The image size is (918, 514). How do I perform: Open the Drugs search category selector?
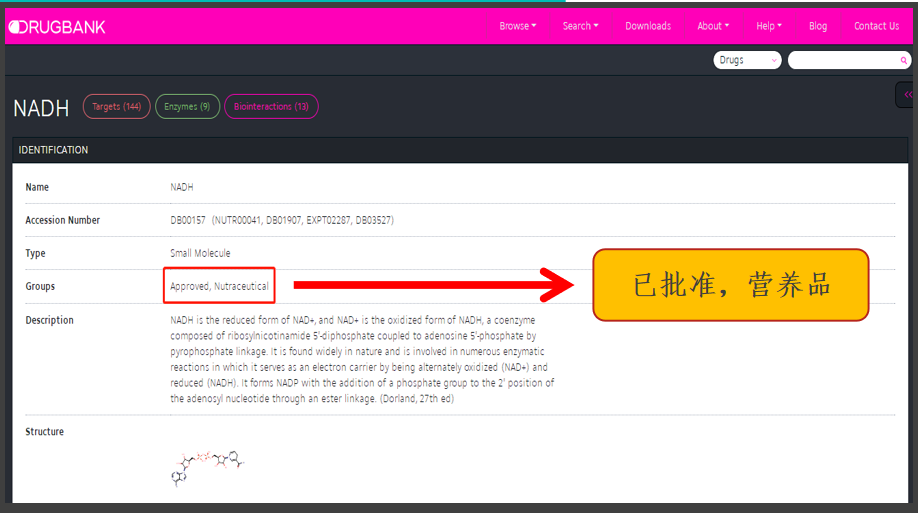747,60
